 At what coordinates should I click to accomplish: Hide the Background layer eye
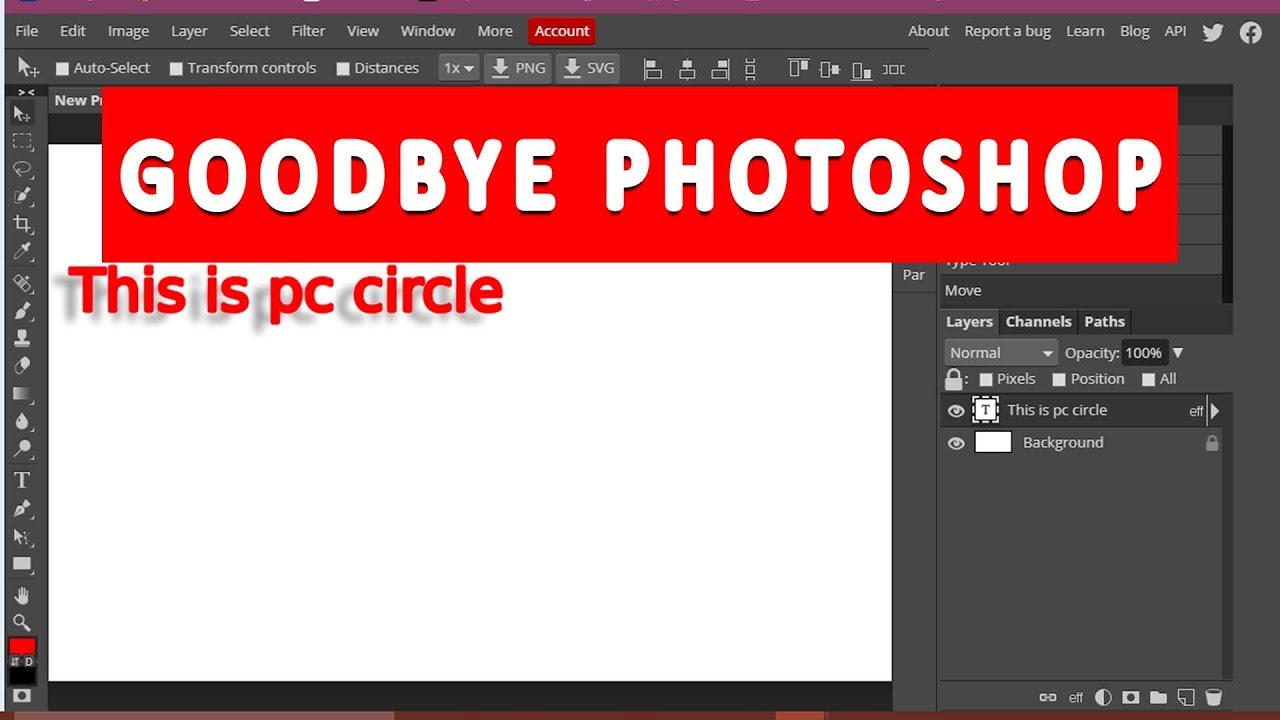coord(956,443)
